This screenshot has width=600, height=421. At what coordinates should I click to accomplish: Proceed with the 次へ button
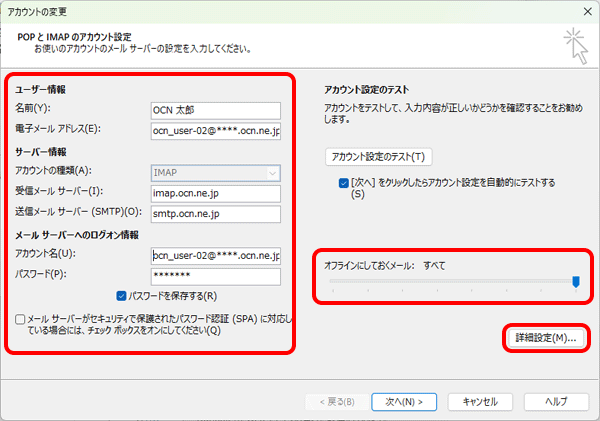coord(403,401)
